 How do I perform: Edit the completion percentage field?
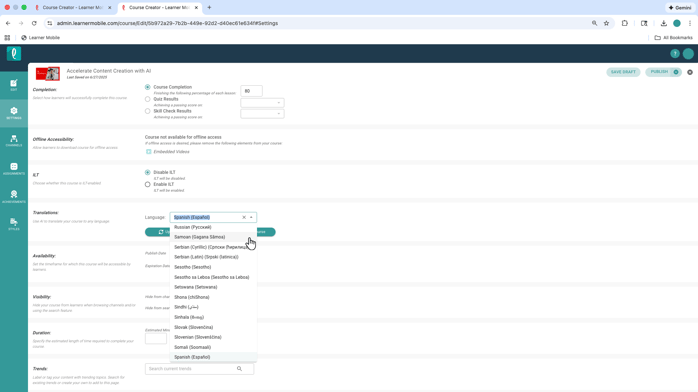tap(251, 91)
